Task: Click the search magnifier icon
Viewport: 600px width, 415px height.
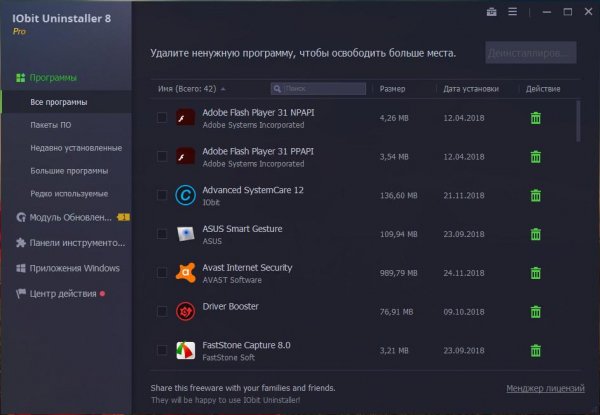Action: click(277, 89)
